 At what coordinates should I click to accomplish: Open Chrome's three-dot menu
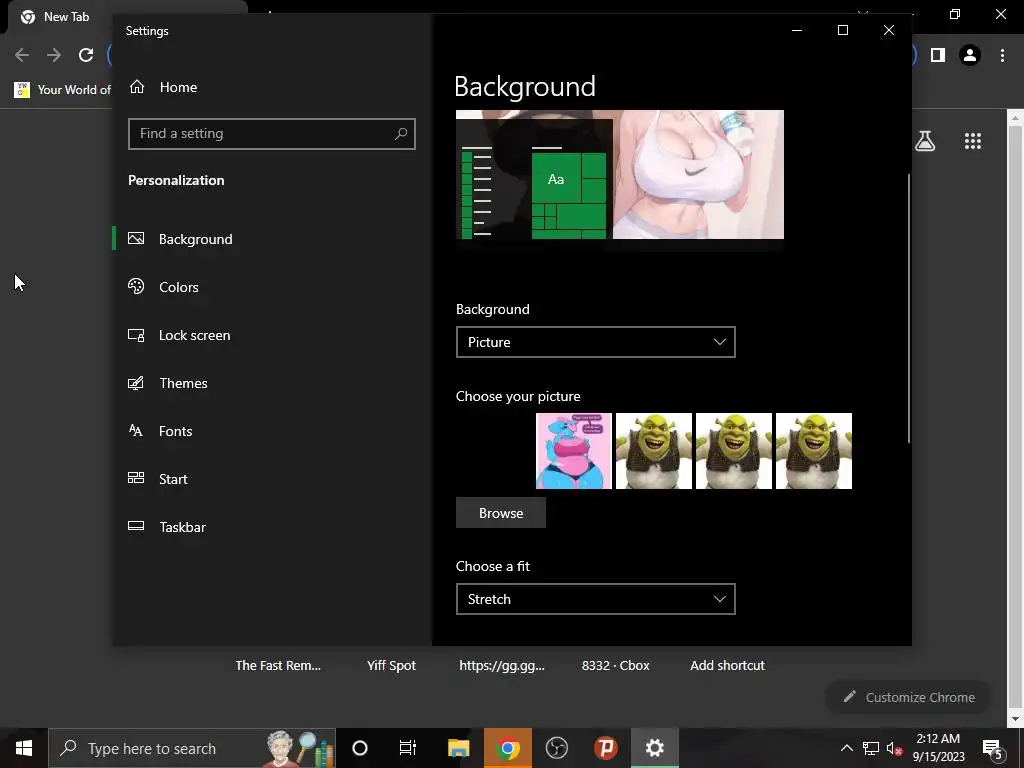tap(1002, 56)
